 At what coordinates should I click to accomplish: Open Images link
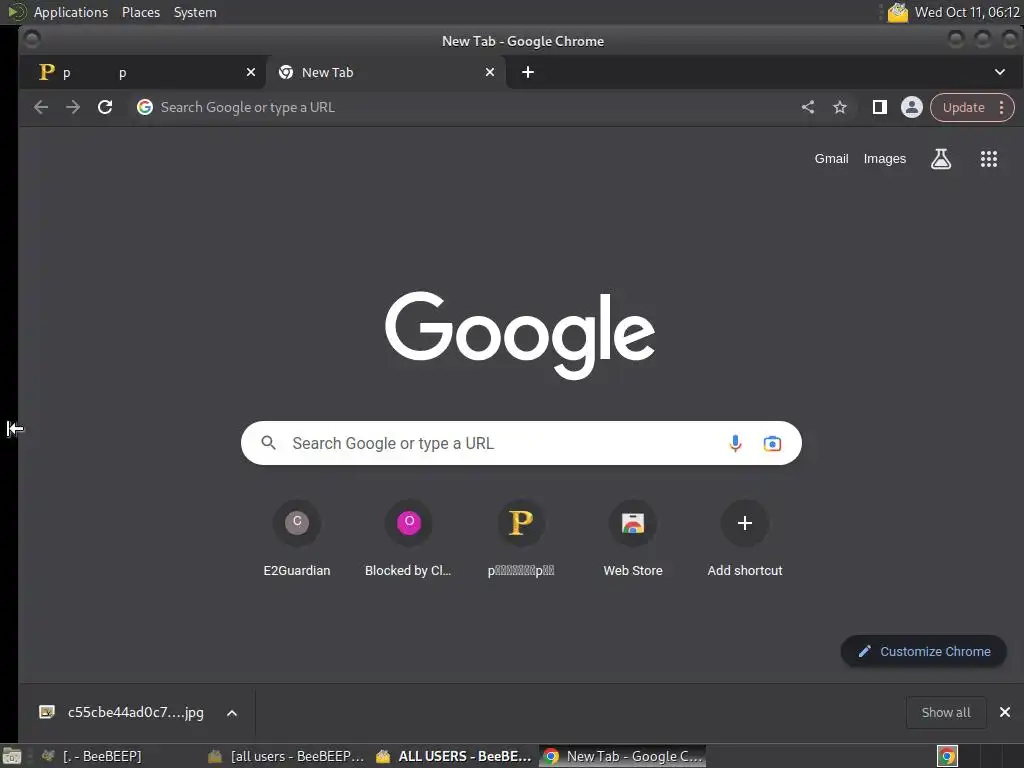884,159
